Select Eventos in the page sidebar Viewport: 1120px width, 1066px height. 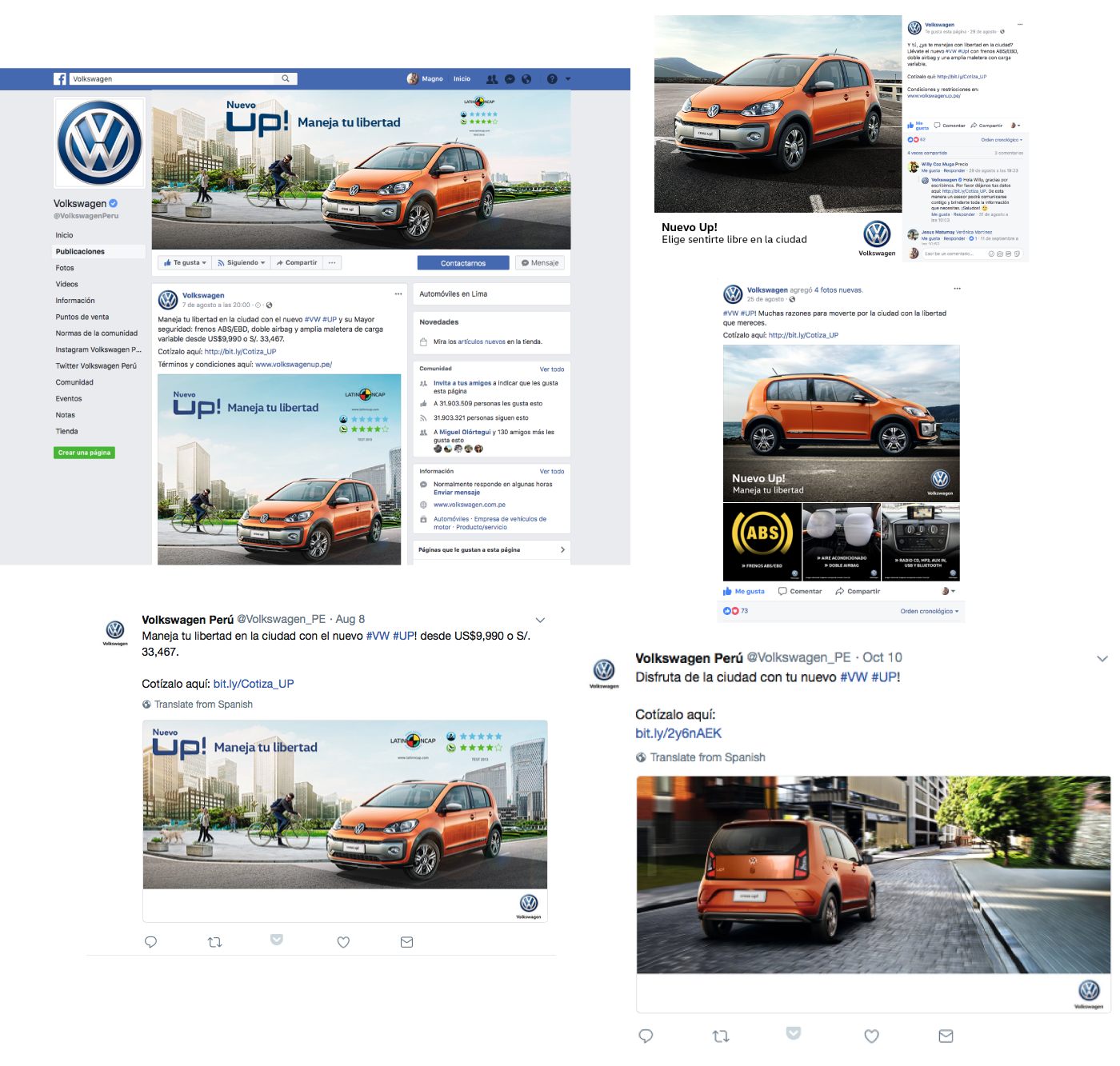point(69,398)
